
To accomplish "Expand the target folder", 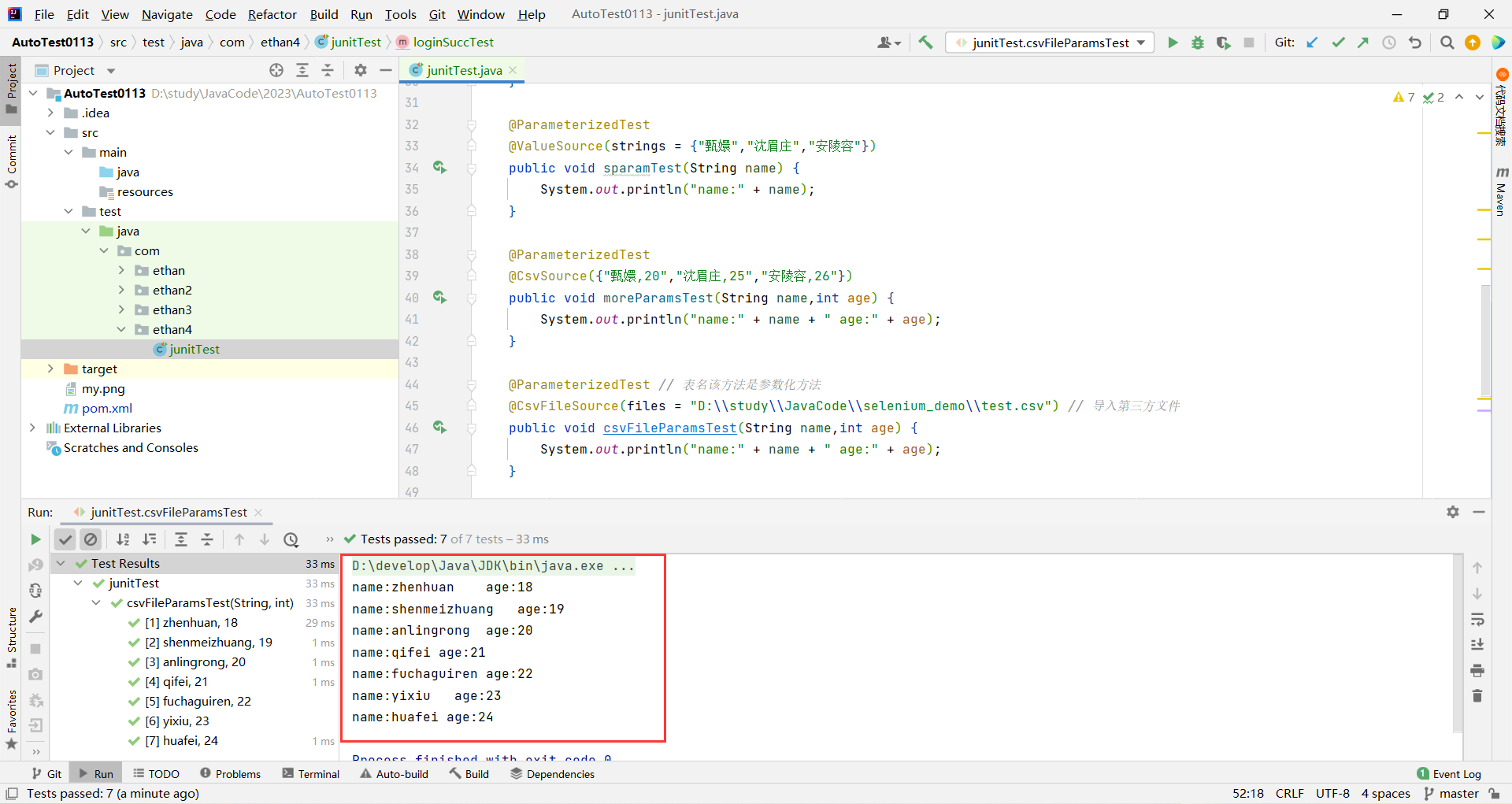I will tap(50, 369).
